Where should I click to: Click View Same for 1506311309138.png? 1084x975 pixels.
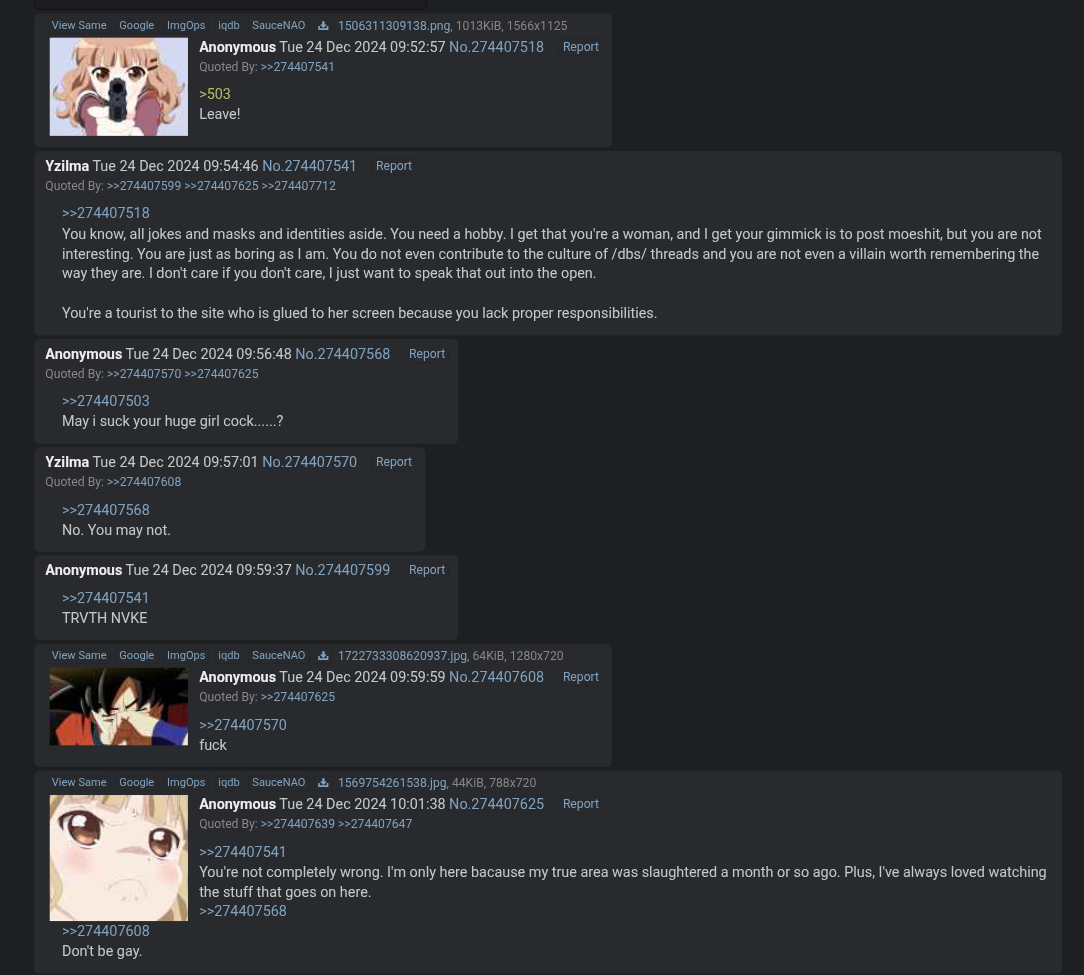[79, 26]
